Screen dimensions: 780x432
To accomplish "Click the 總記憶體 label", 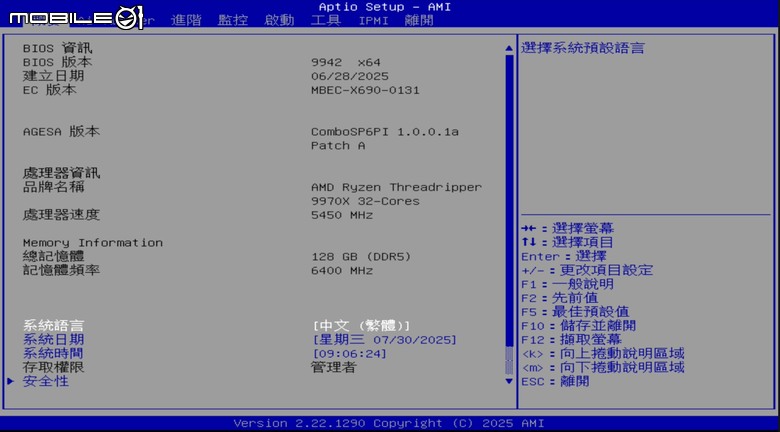I will coord(53,257).
